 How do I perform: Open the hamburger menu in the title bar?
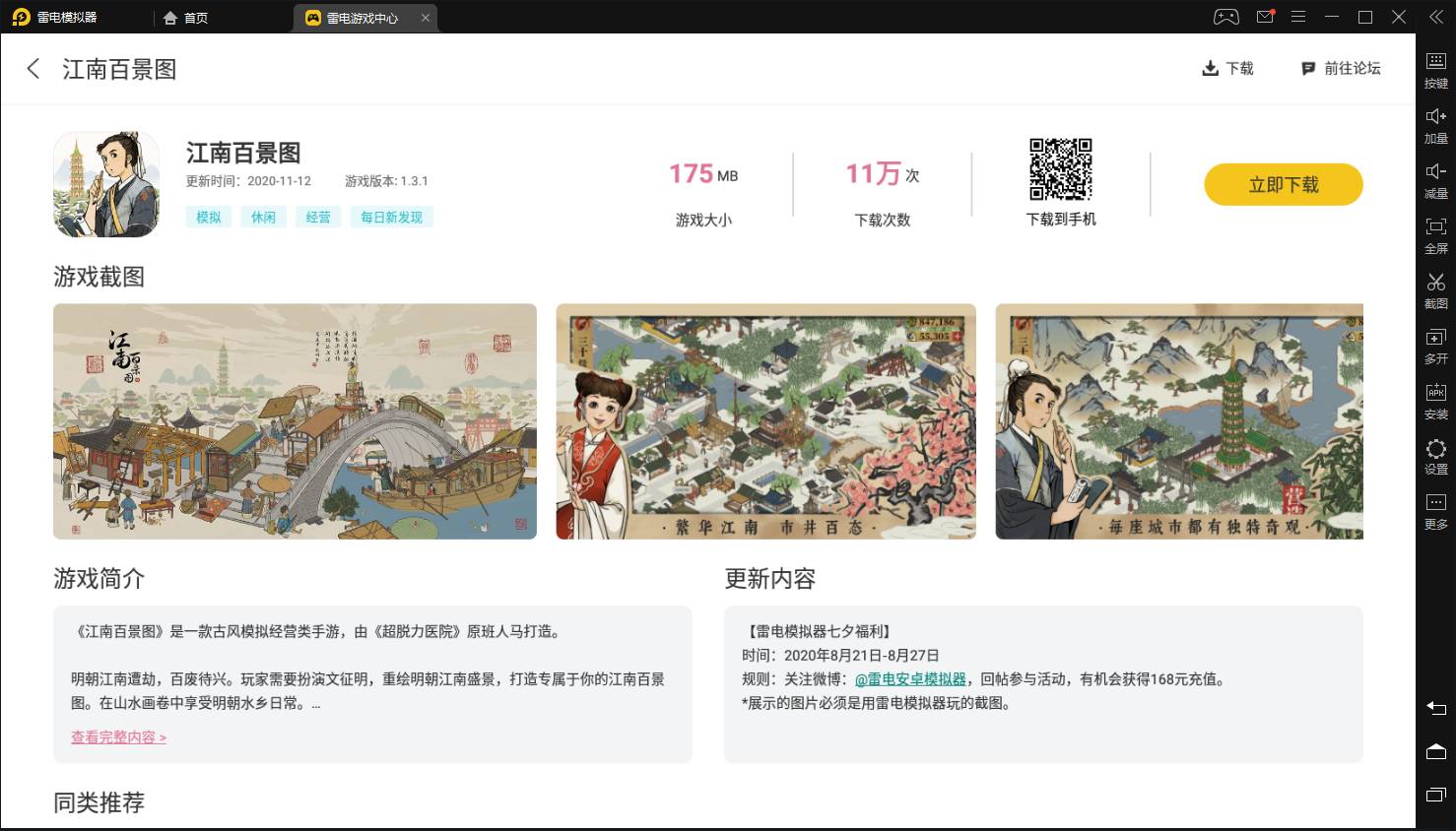pyautogui.click(x=1298, y=17)
